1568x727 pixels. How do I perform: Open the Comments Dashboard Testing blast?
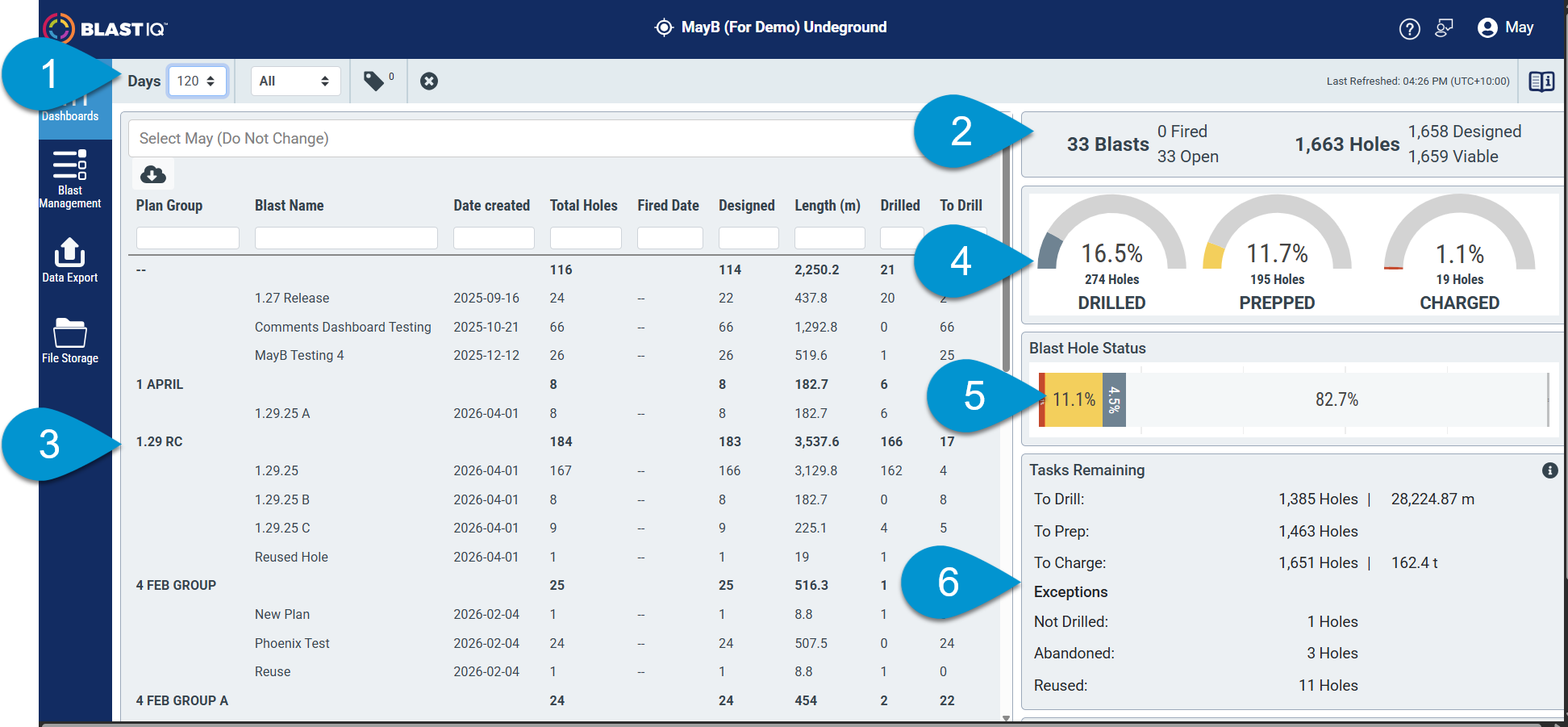click(x=343, y=327)
